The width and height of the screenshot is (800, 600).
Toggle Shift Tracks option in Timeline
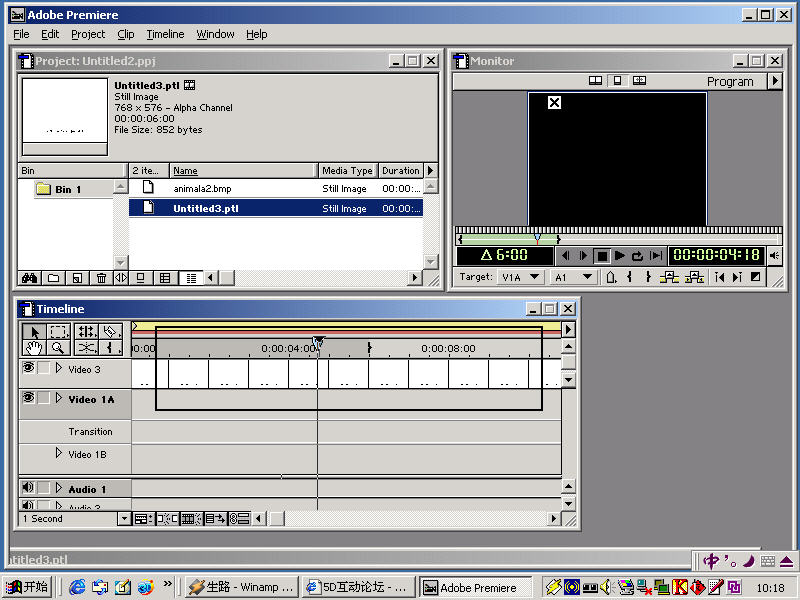click(215, 519)
